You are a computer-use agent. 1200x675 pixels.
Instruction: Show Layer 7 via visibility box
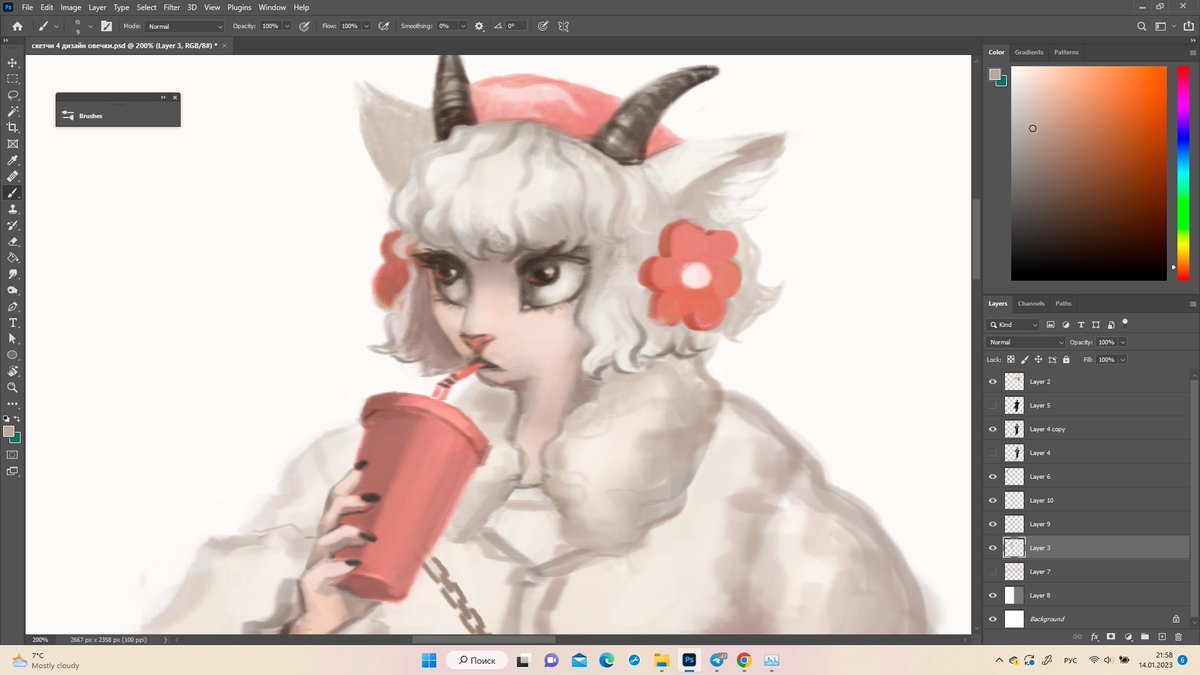pyautogui.click(x=993, y=571)
